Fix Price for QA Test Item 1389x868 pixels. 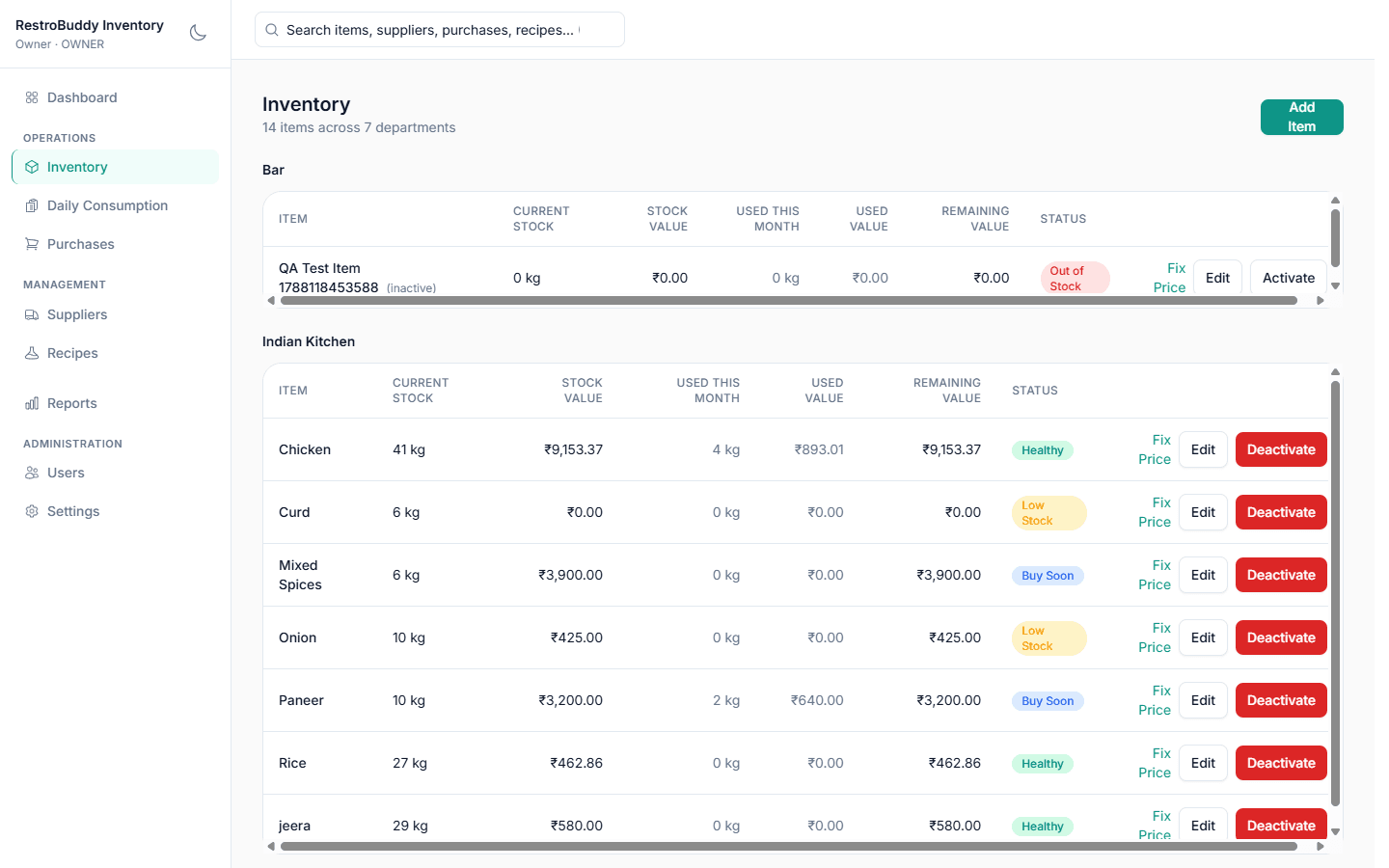point(1169,278)
